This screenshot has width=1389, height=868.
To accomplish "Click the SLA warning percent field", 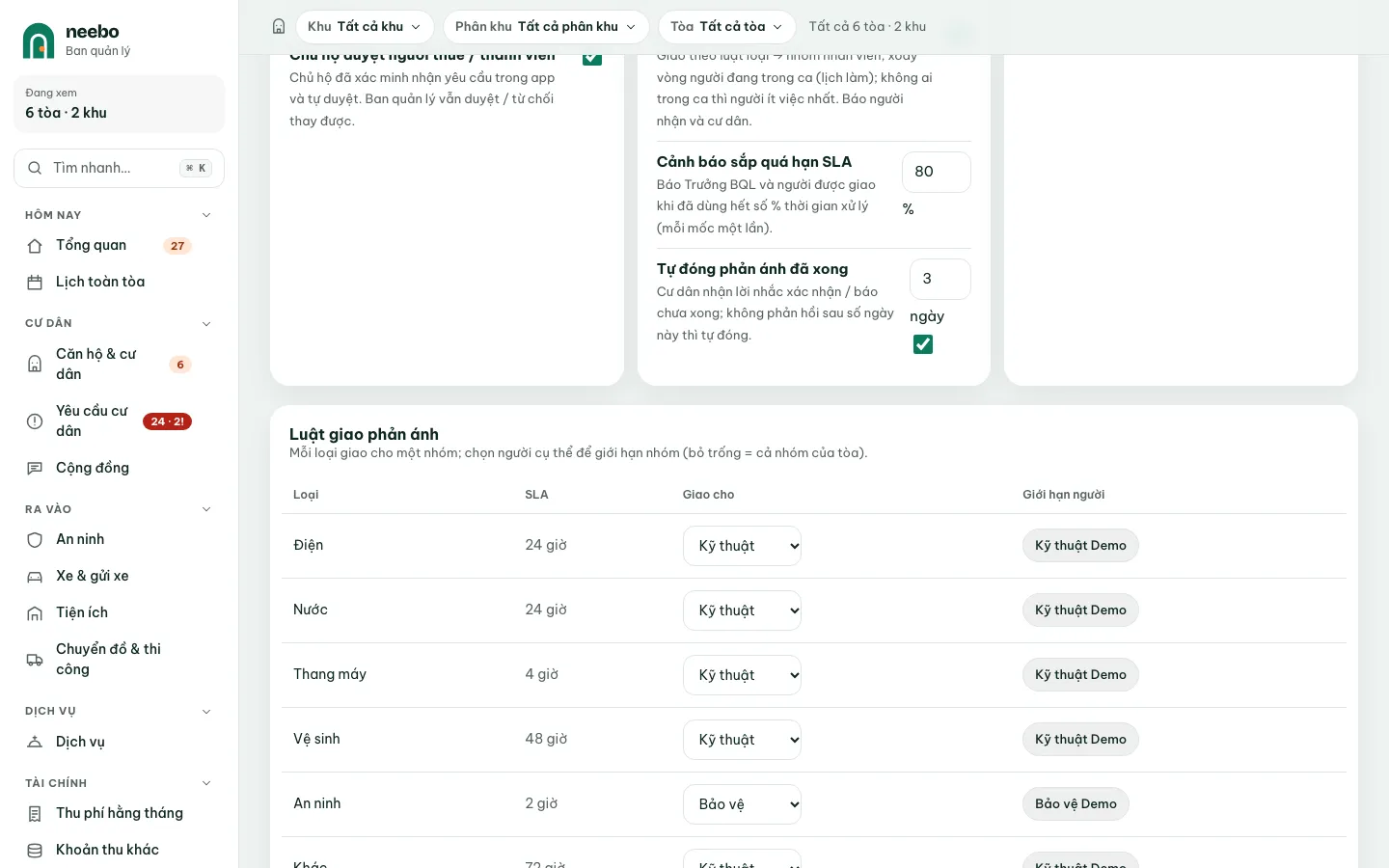I will 937,172.
